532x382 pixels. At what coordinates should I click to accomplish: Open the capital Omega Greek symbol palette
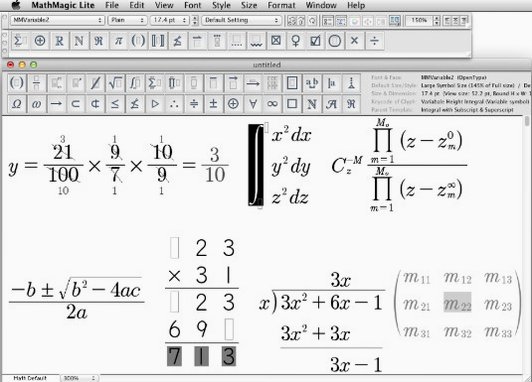17,103
